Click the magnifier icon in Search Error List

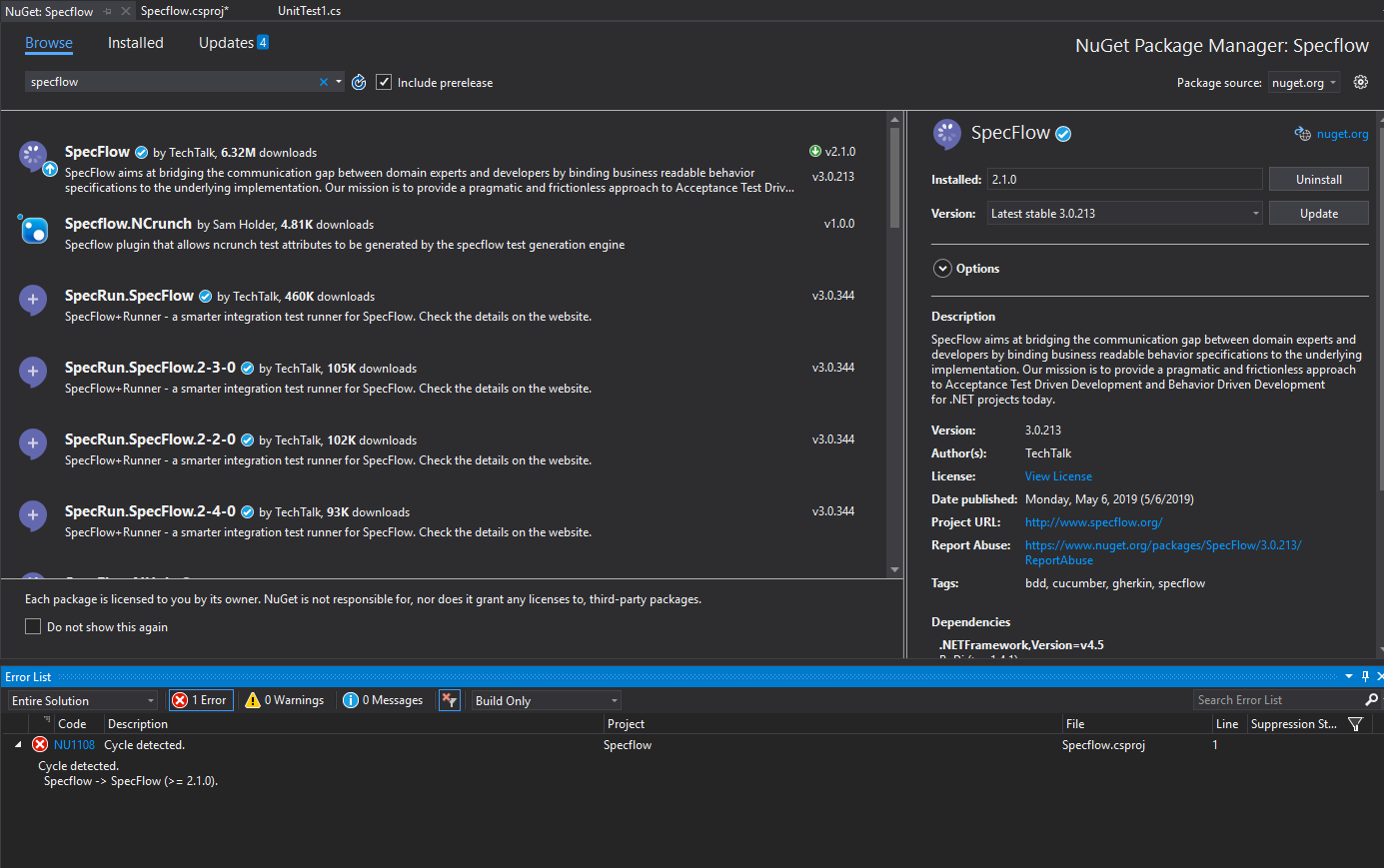(x=1372, y=699)
